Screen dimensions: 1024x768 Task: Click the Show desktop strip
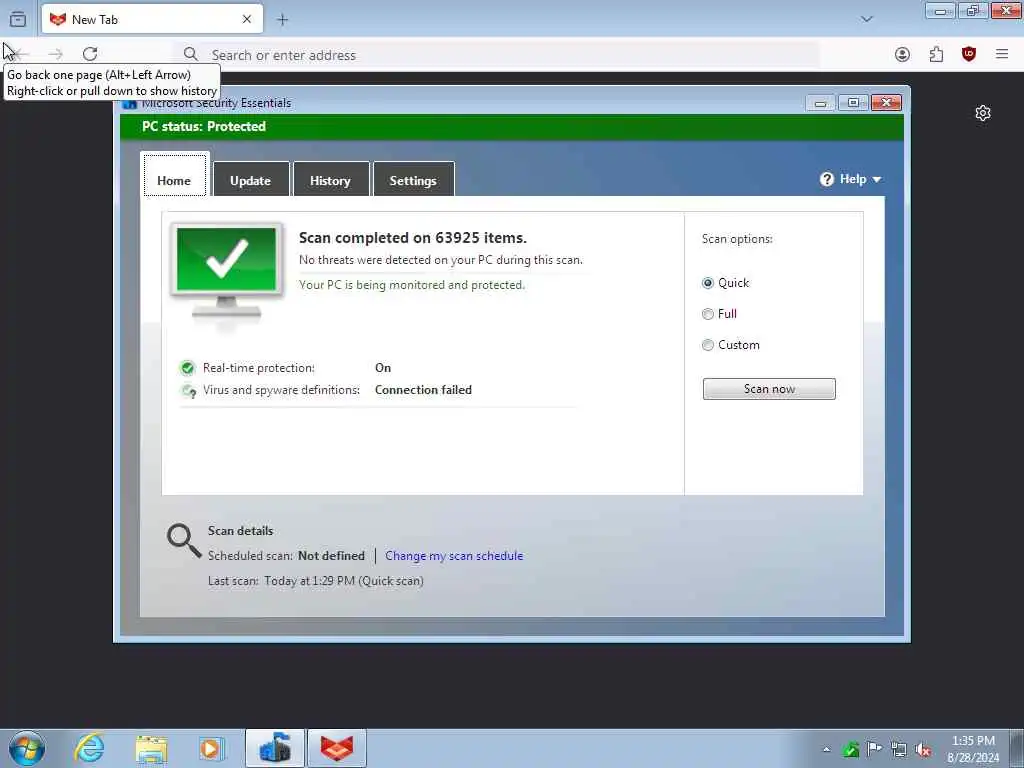click(1017, 748)
